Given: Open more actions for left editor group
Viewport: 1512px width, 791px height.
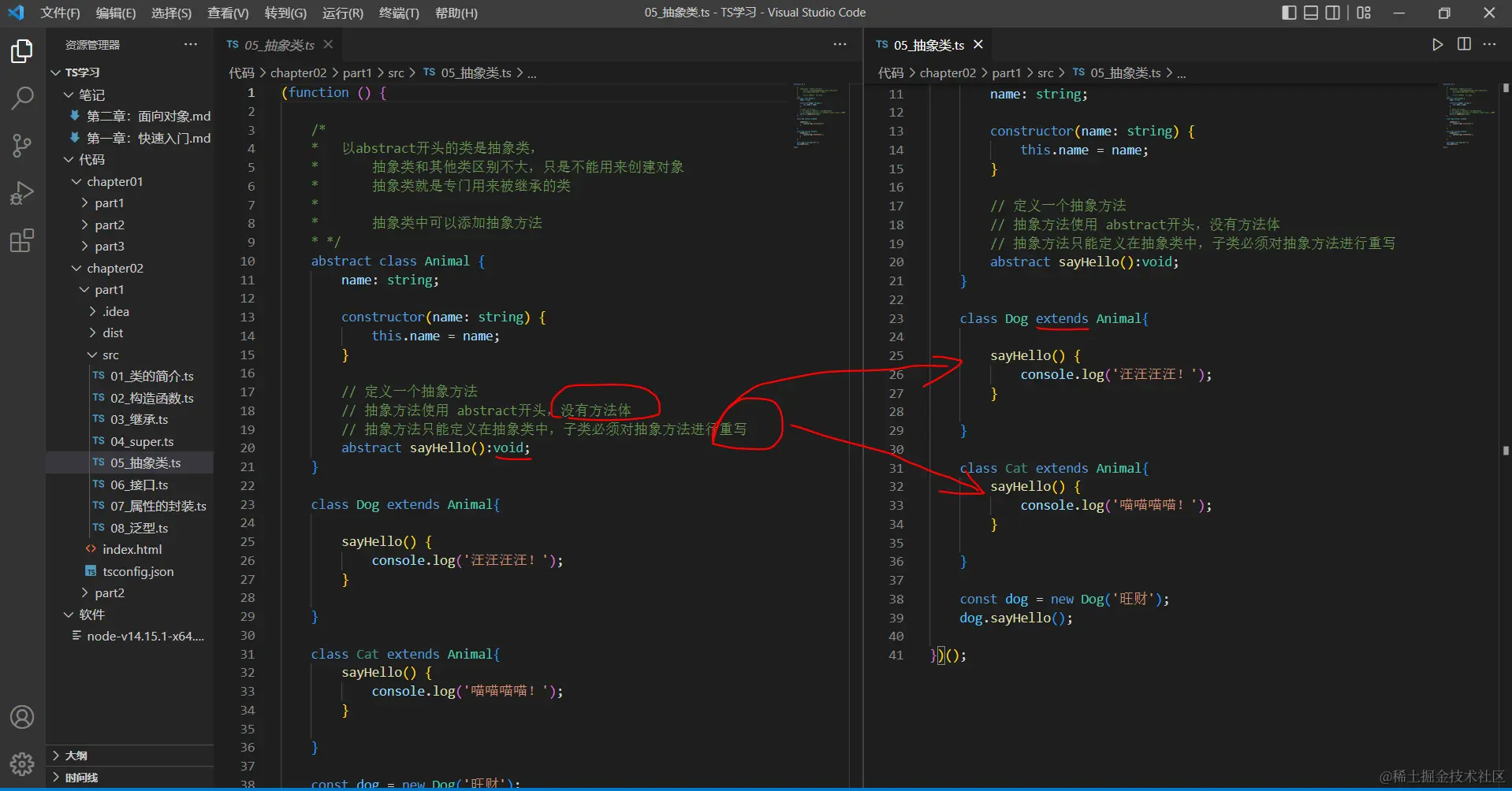Looking at the screenshot, I should tap(840, 45).
